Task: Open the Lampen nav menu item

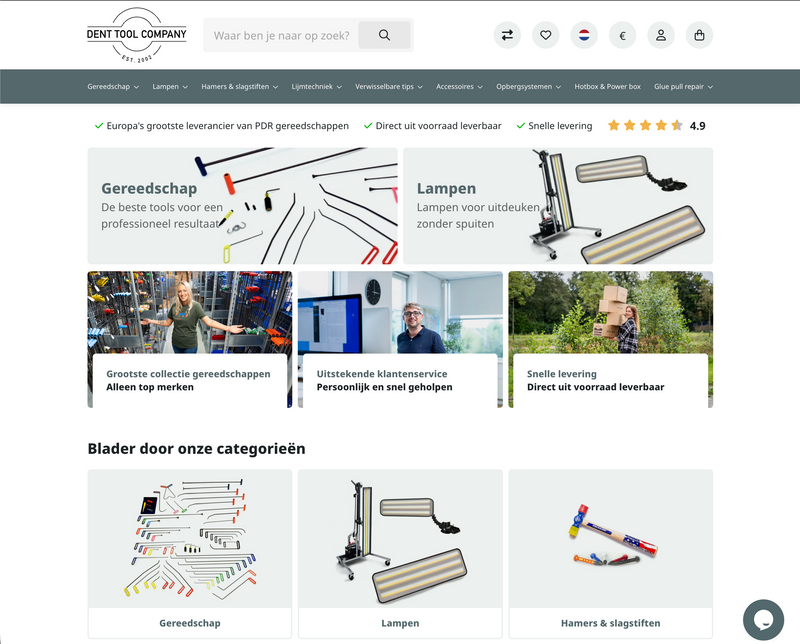Action: [x=166, y=87]
